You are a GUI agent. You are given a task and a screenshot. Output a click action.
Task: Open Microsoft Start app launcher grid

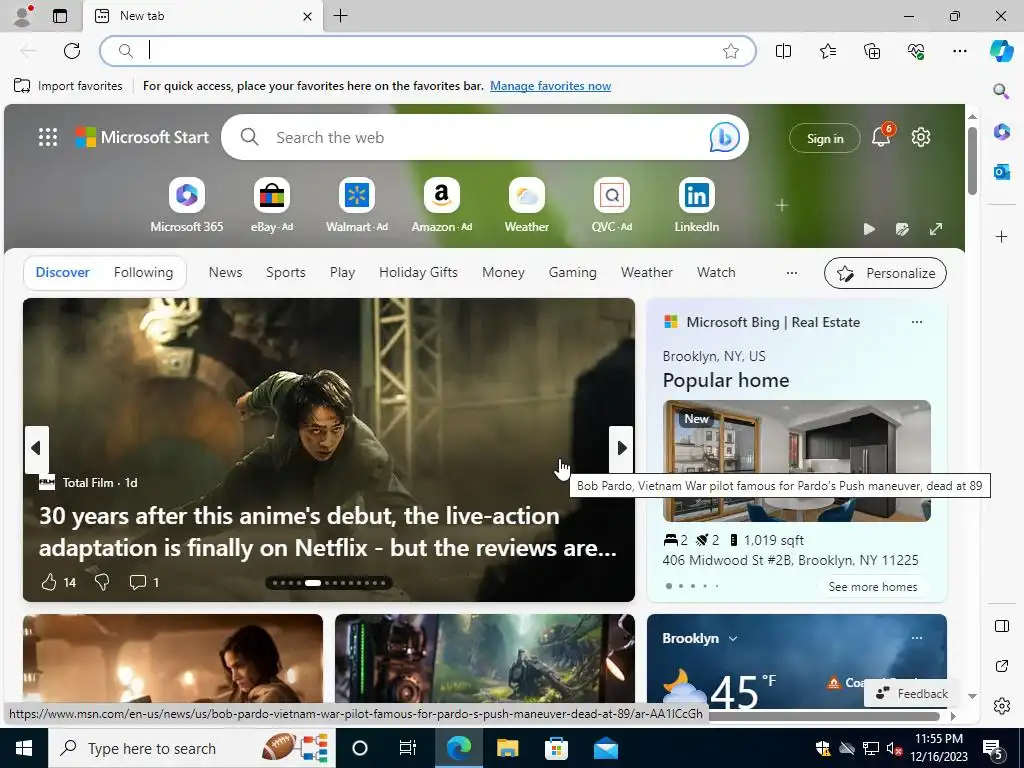tap(48, 137)
